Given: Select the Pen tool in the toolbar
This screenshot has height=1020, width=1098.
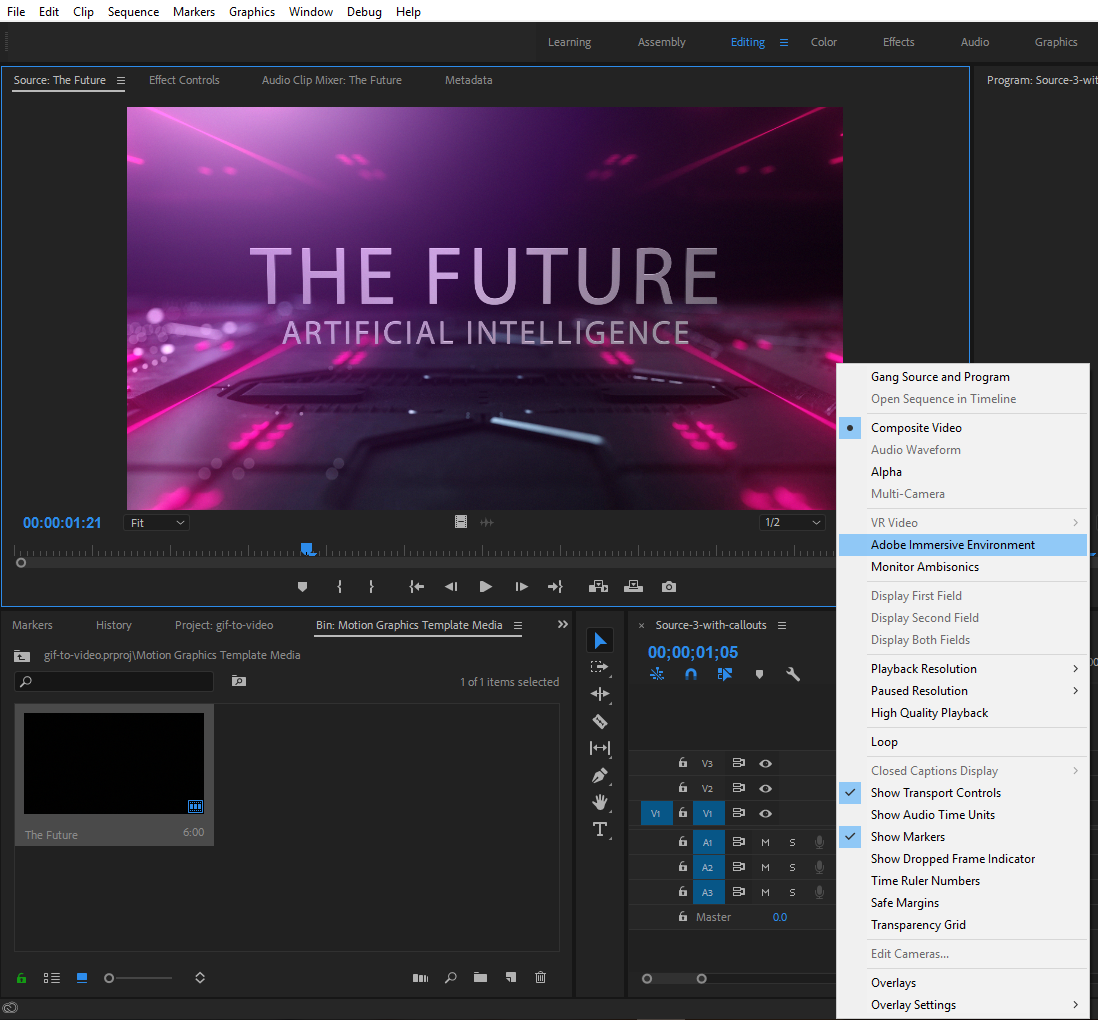Looking at the screenshot, I should tap(600, 775).
